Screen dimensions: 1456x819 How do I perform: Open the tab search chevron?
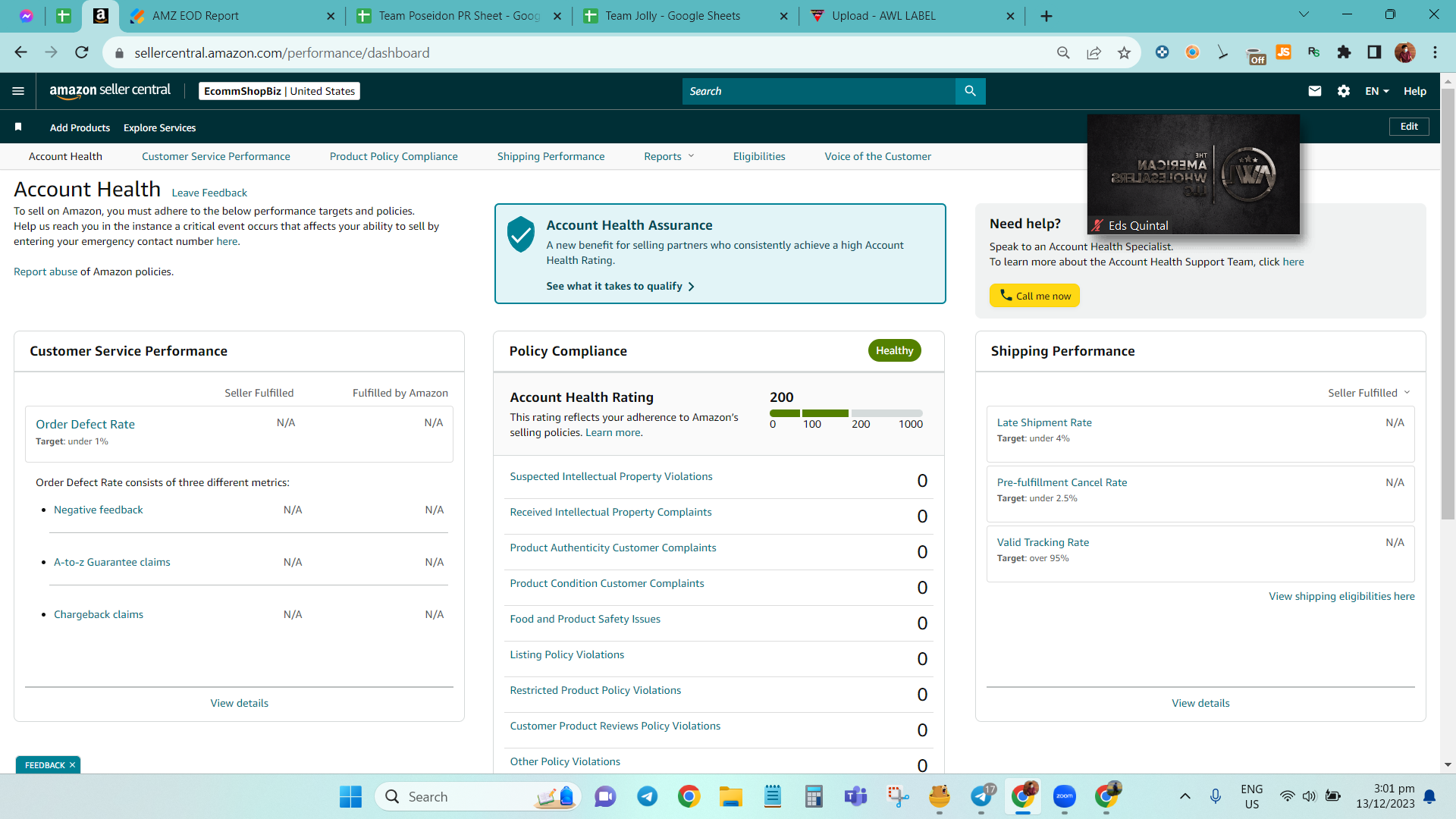tap(1304, 14)
